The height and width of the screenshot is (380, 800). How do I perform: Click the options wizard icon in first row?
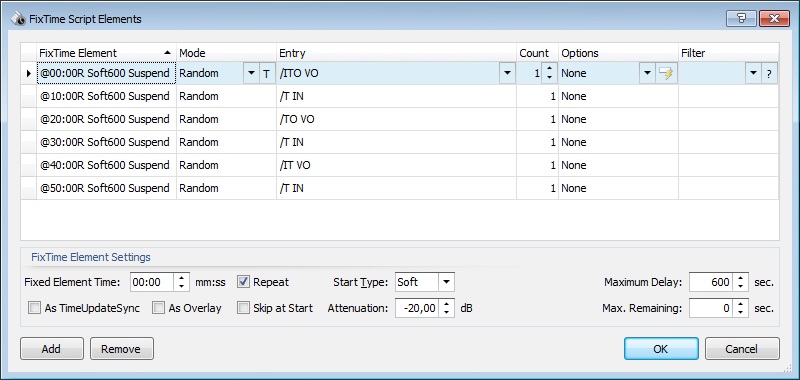tap(666, 73)
